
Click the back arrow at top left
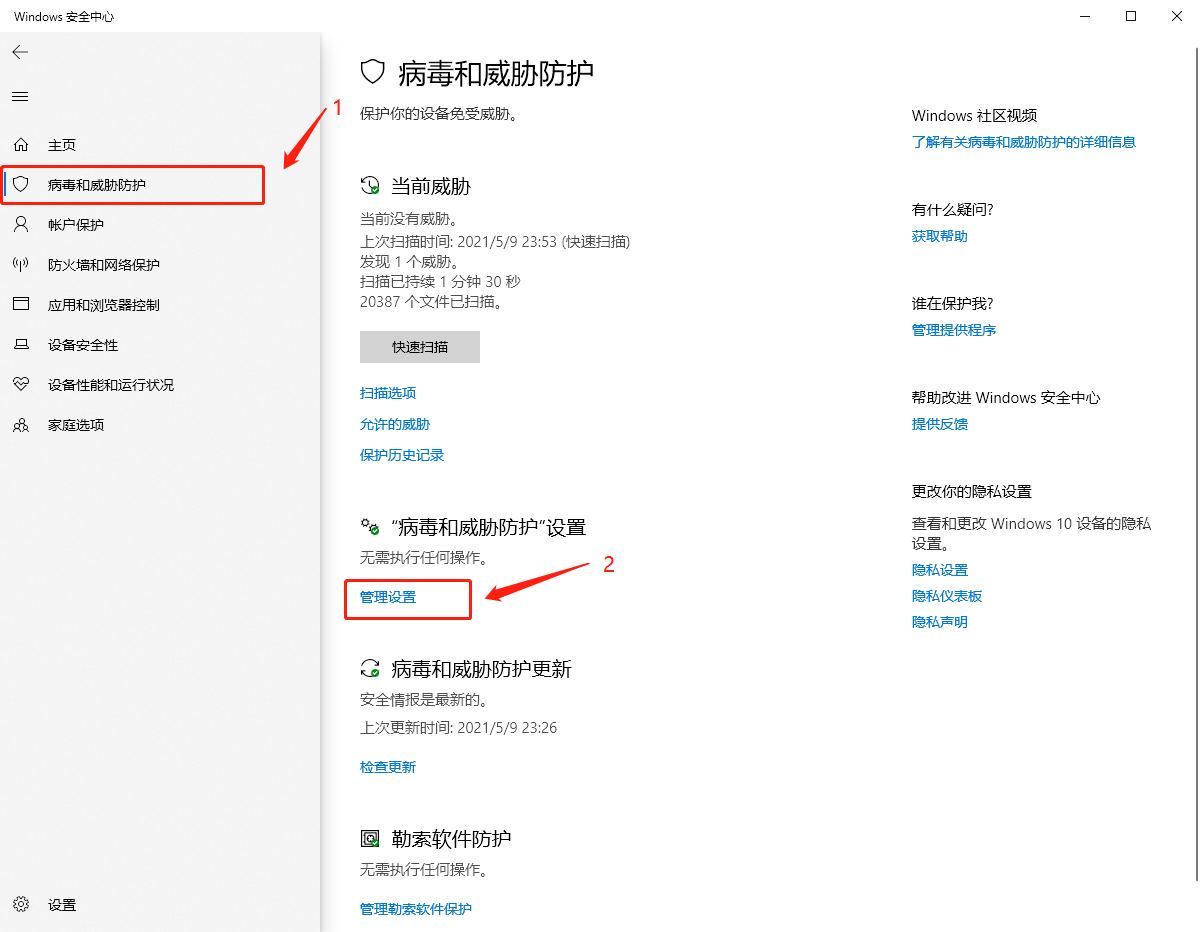pos(19,52)
